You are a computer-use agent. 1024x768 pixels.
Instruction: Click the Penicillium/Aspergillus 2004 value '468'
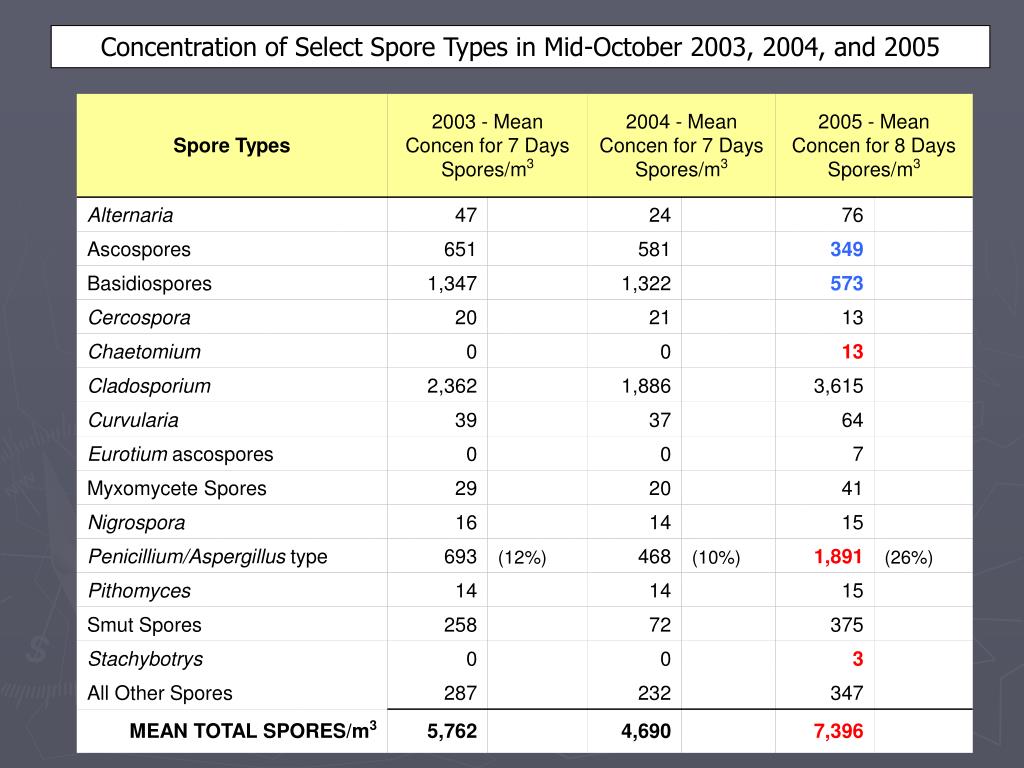pyautogui.click(x=654, y=556)
